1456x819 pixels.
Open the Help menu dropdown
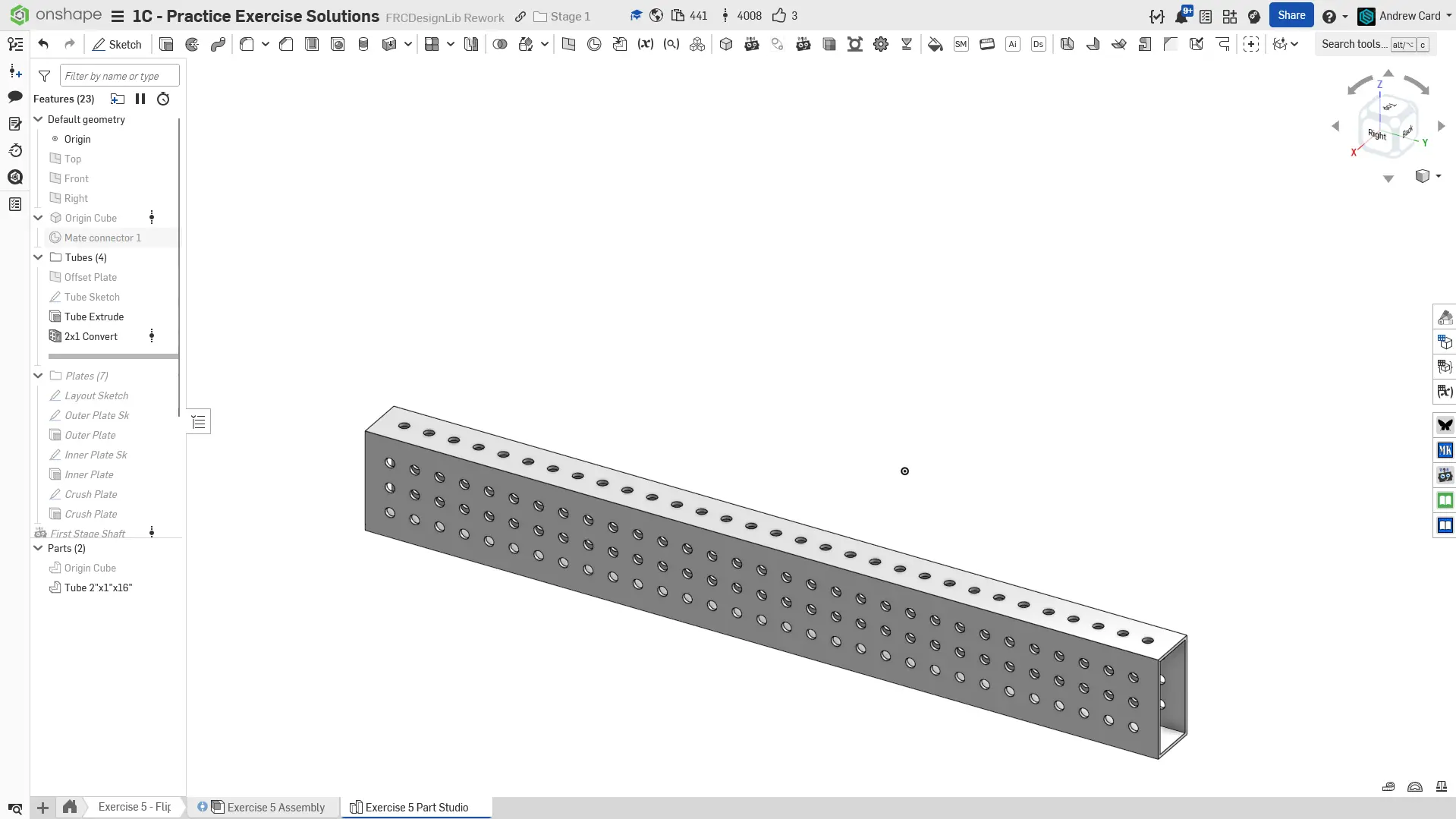(x=1335, y=16)
